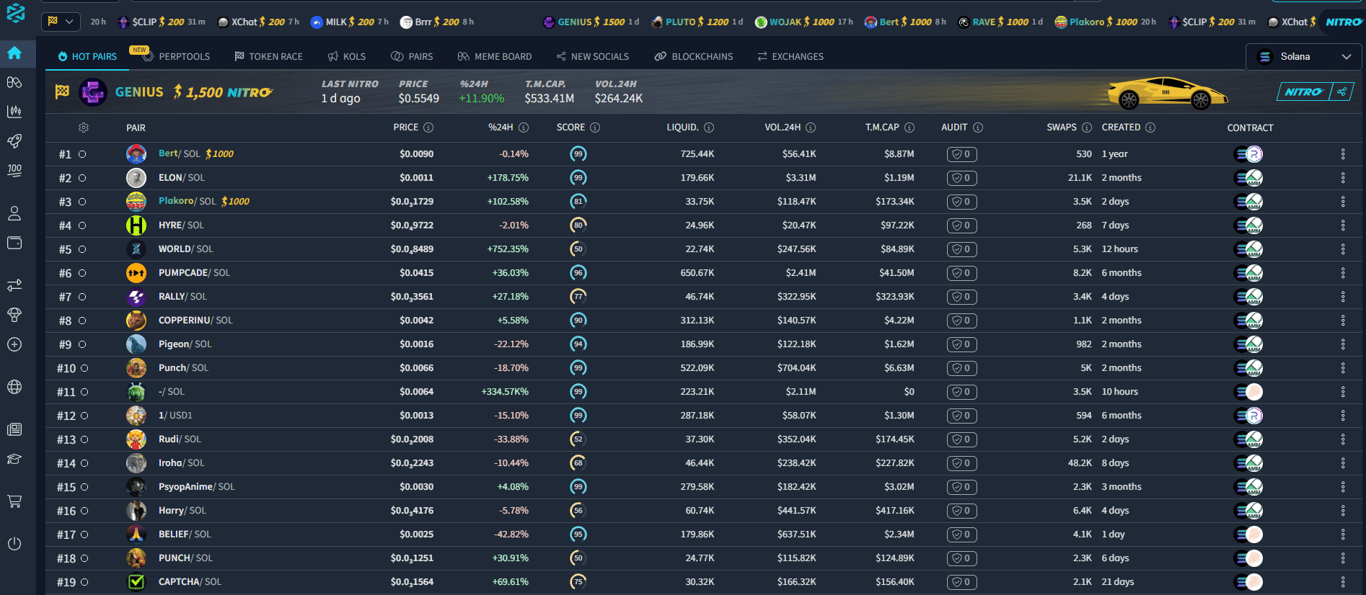Image resolution: width=1366 pixels, height=595 pixels.
Task: Open audit badge for COPPERINU row
Action: 962,321
